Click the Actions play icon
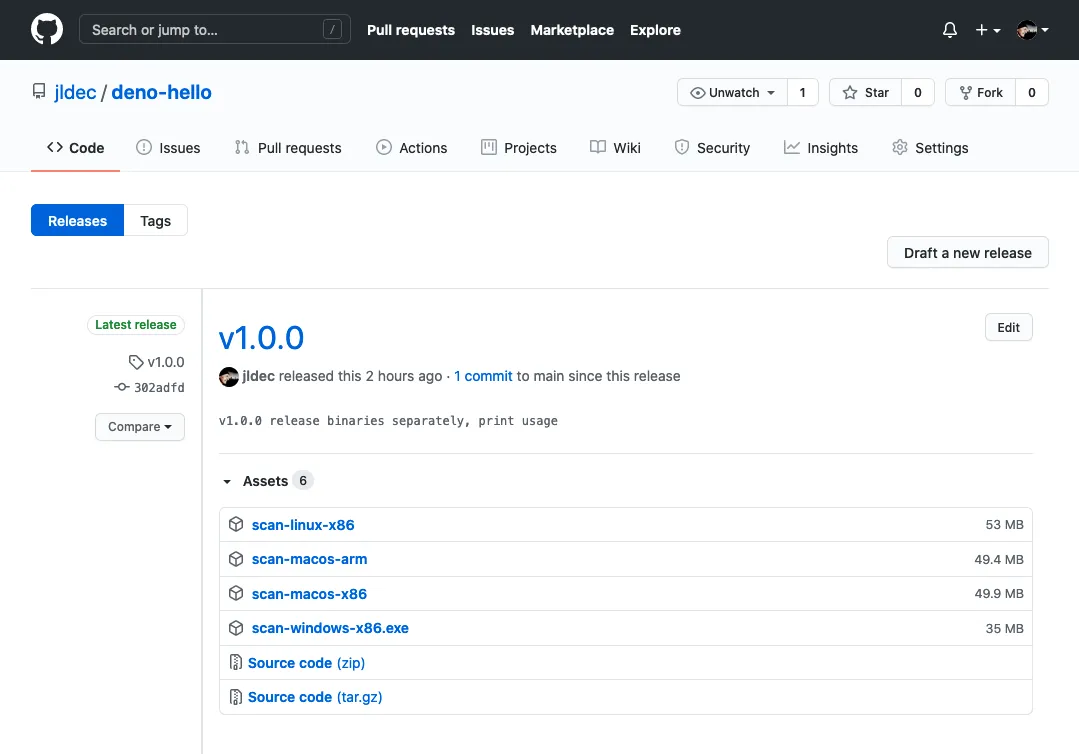Image resolution: width=1079 pixels, height=754 pixels. point(382,147)
